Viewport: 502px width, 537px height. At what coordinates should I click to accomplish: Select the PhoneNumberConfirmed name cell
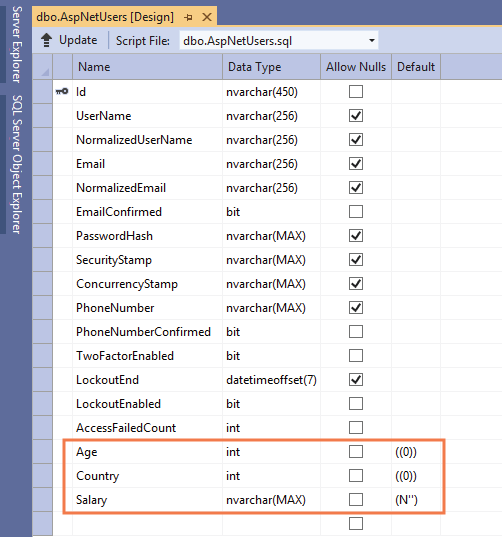point(148,331)
